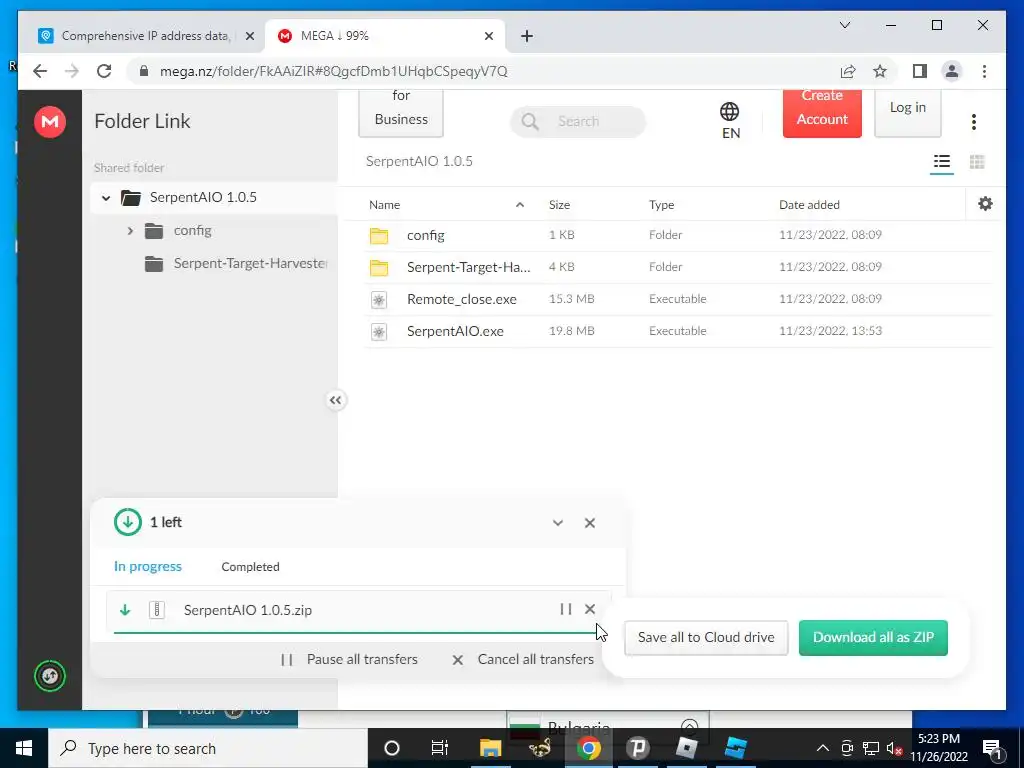This screenshot has width=1024, height=768.
Task: Select the config folder in the file list
Action: 677,235
